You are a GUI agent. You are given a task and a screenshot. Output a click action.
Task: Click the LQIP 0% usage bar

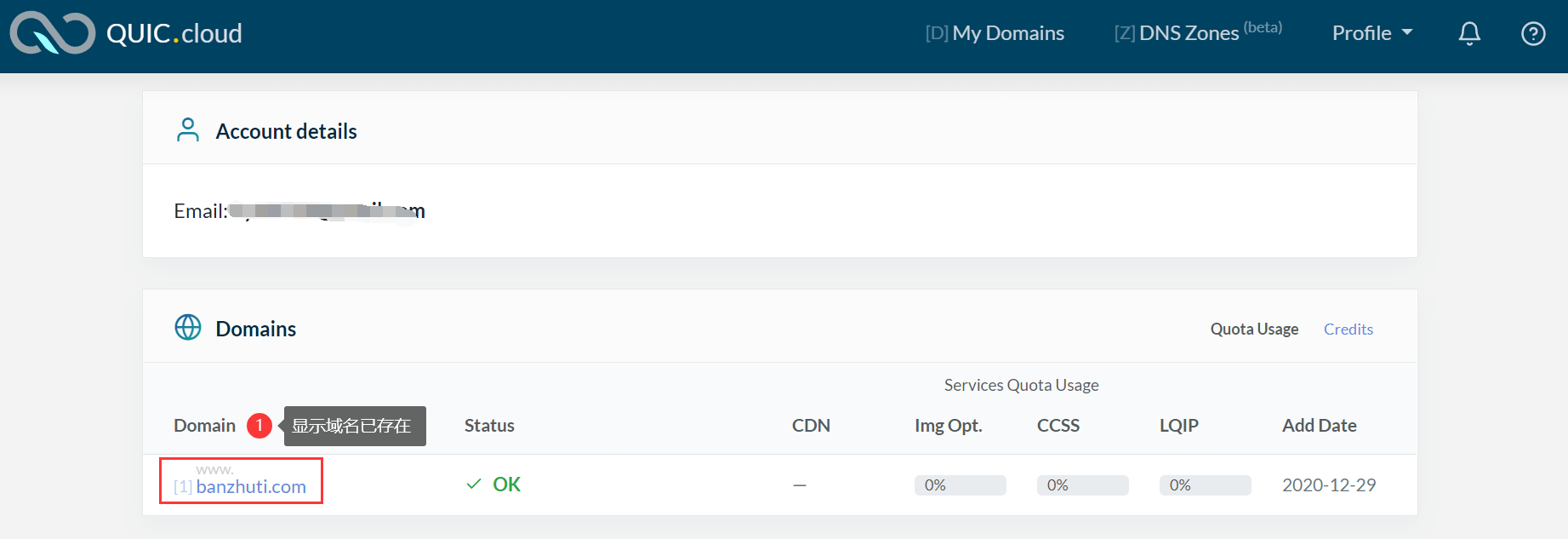pos(1206,485)
